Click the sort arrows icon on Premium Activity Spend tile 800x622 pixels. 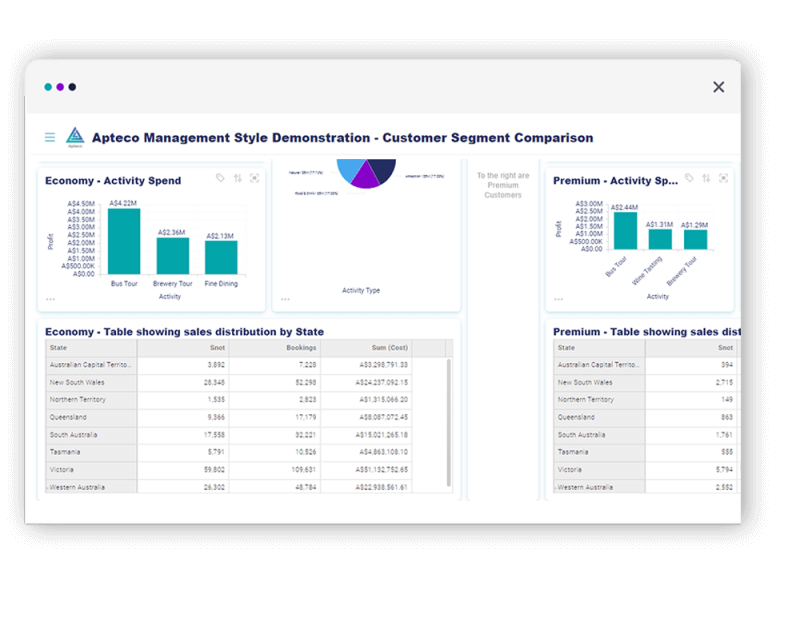pos(706,178)
